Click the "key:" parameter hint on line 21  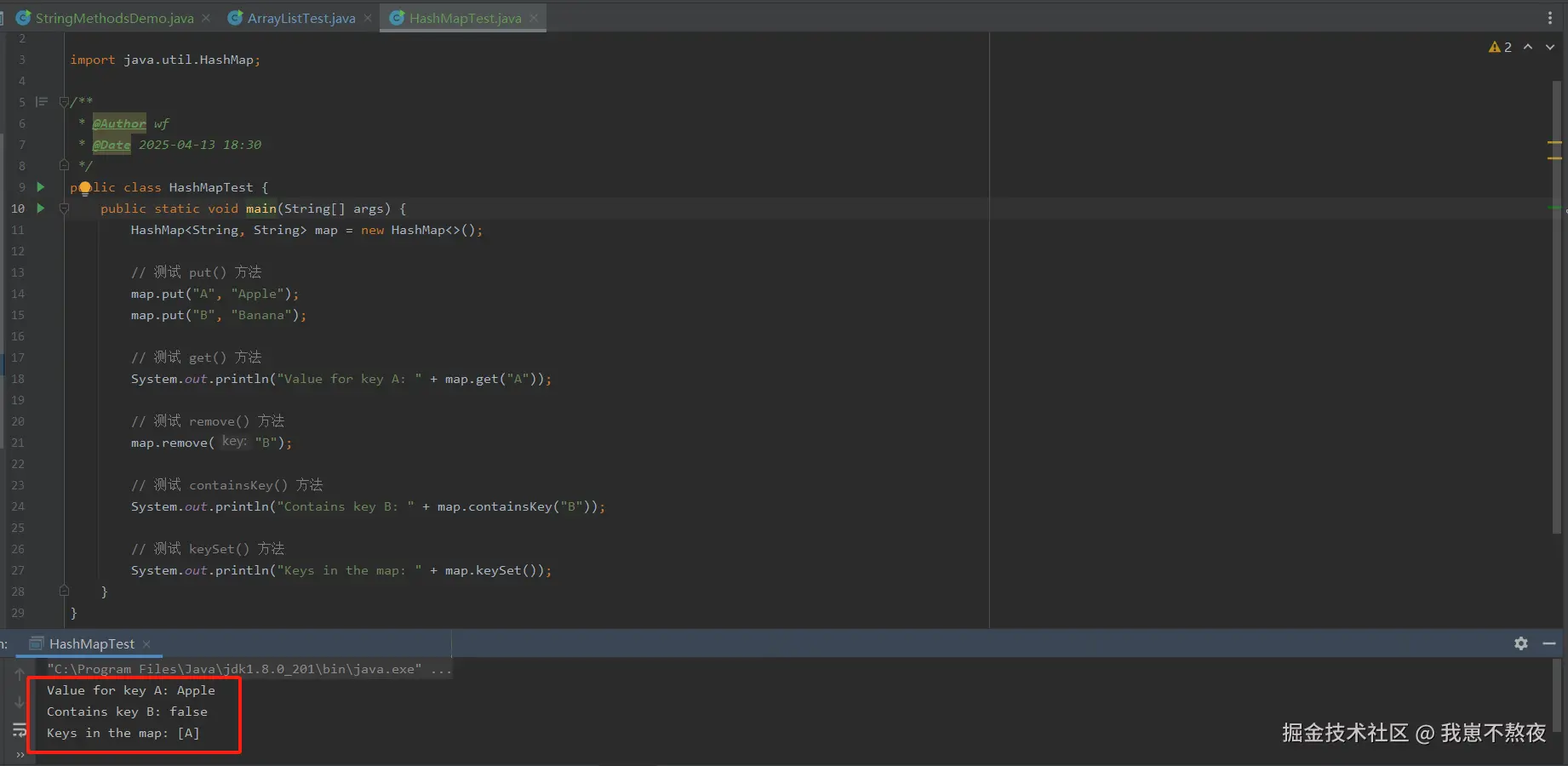(234, 442)
